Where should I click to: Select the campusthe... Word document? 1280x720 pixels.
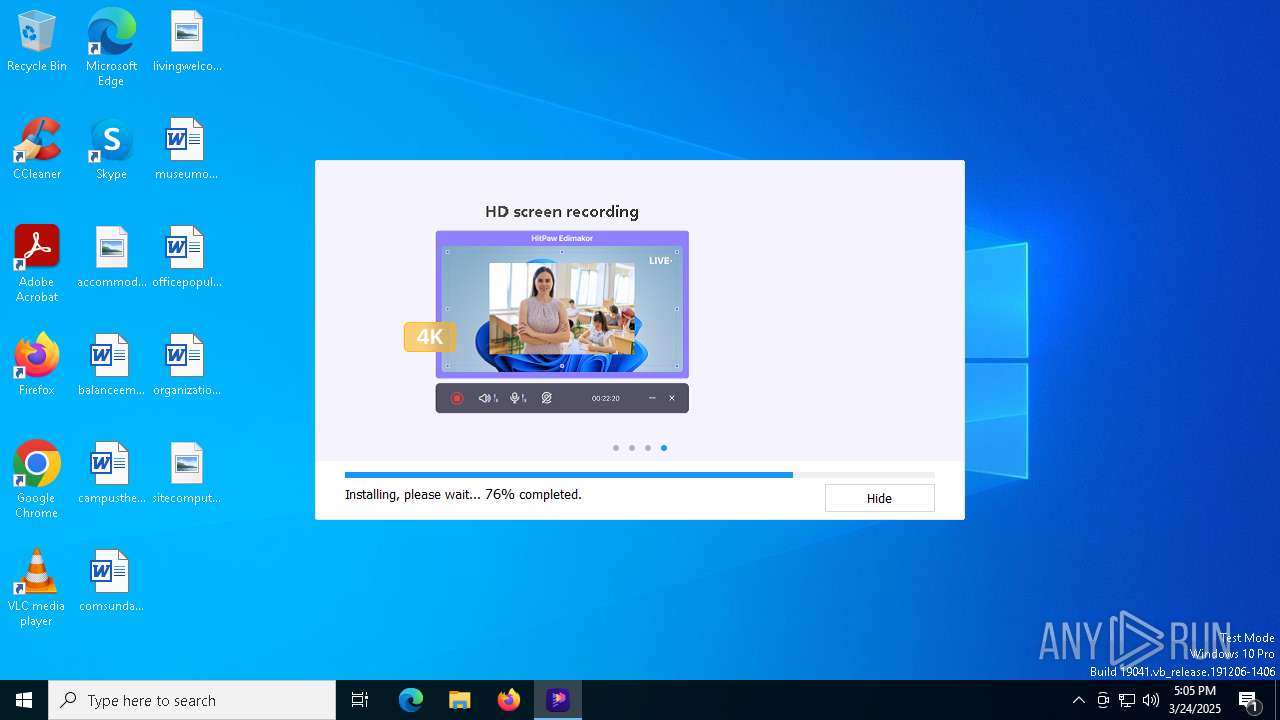tap(111, 474)
